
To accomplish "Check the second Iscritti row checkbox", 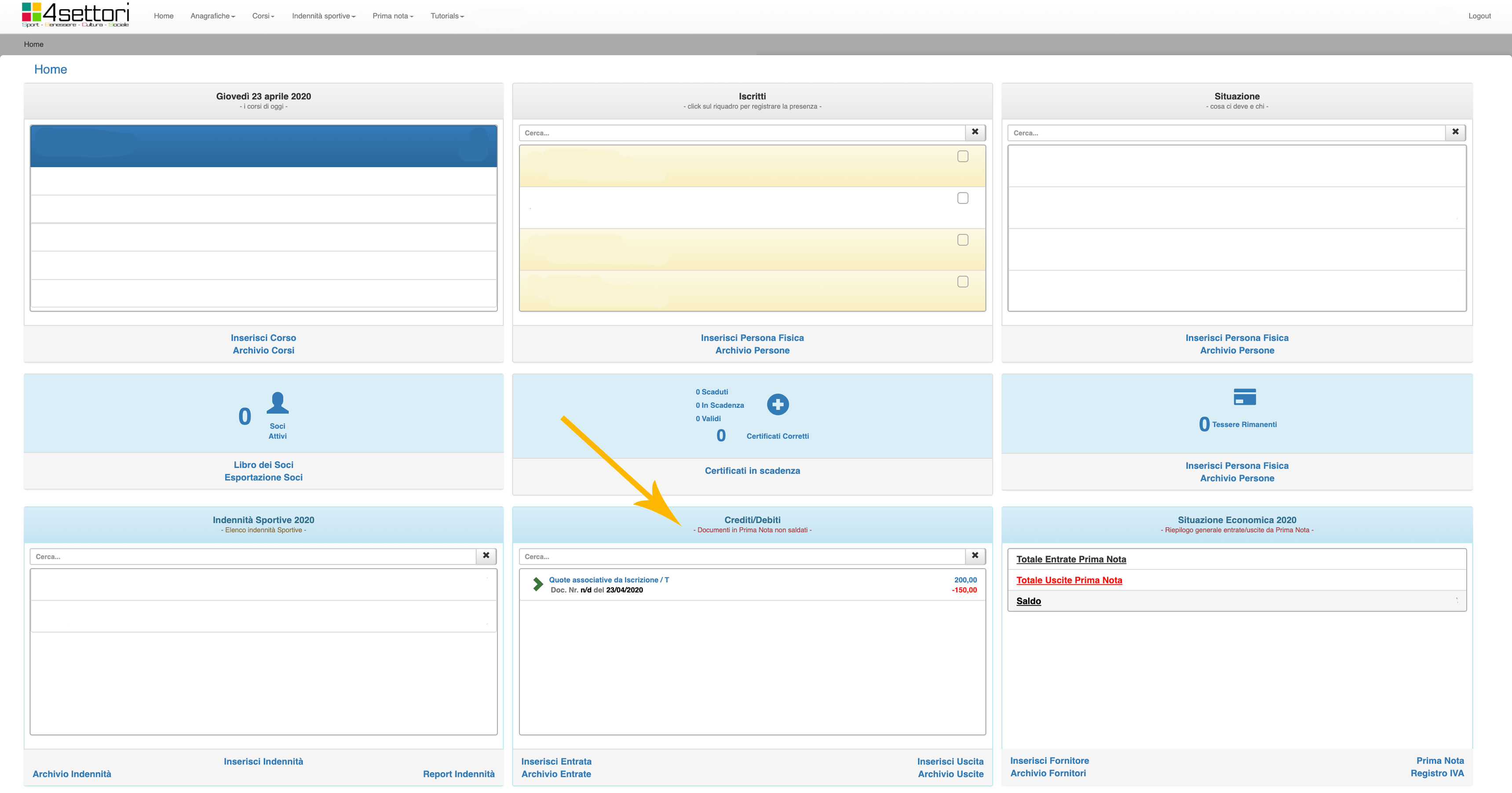I will pyautogui.click(x=963, y=198).
